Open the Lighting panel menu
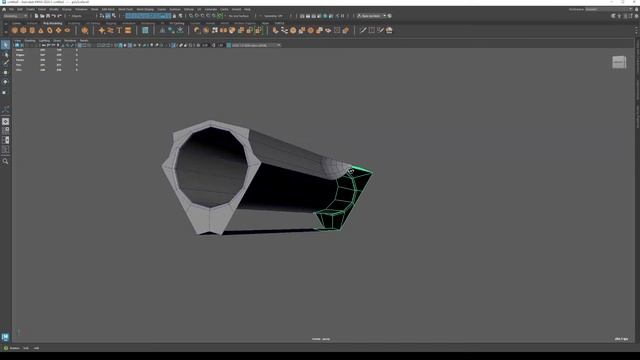This screenshot has height=360, width=640. point(44,40)
